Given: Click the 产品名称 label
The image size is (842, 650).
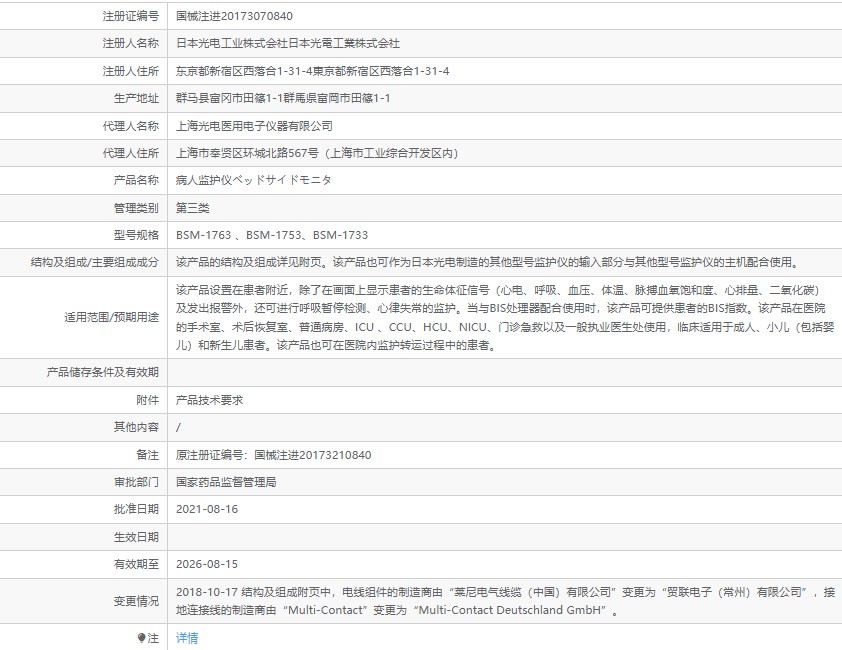Looking at the screenshot, I should click(x=136, y=180).
